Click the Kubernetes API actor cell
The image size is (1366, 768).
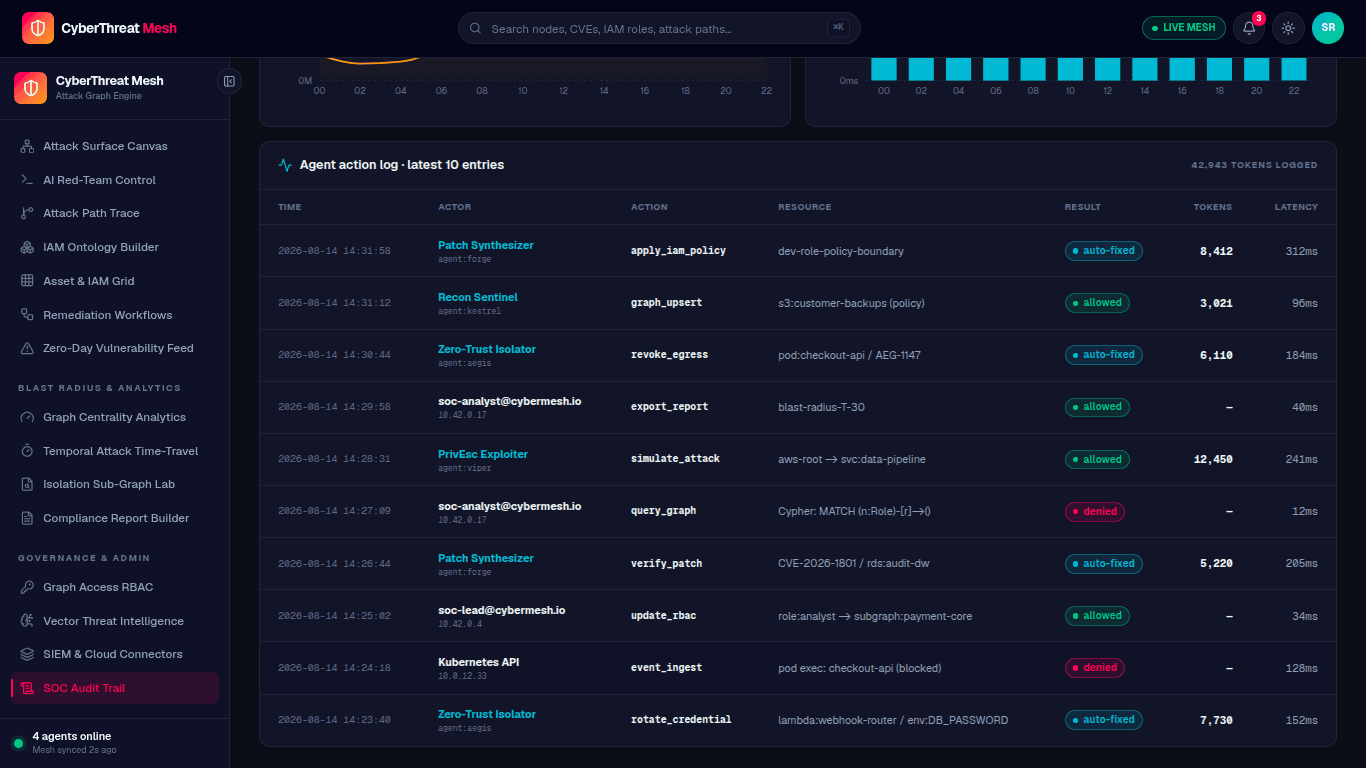point(478,662)
